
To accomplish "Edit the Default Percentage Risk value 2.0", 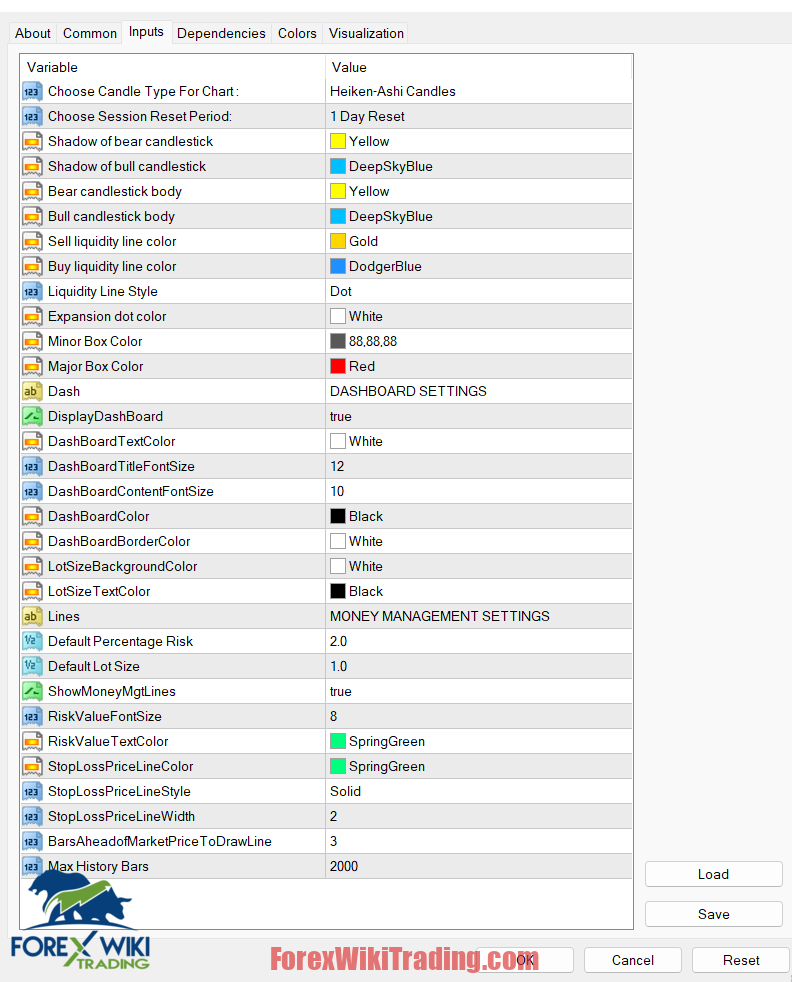I will tap(478, 641).
